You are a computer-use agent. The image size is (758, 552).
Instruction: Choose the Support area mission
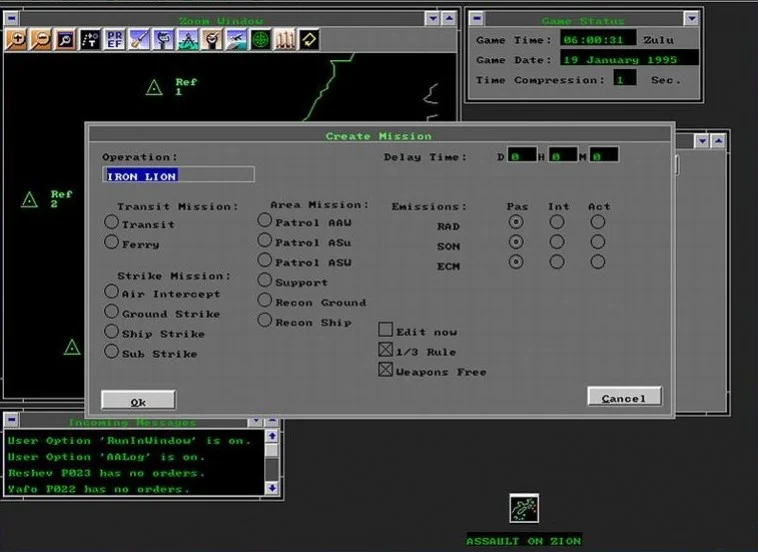(x=264, y=280)
